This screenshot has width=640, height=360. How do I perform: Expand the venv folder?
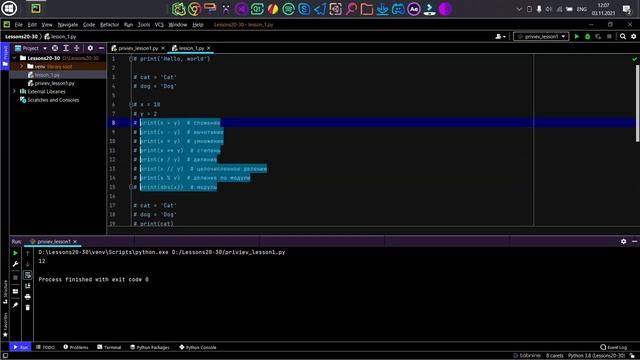(x=22, y=66)
